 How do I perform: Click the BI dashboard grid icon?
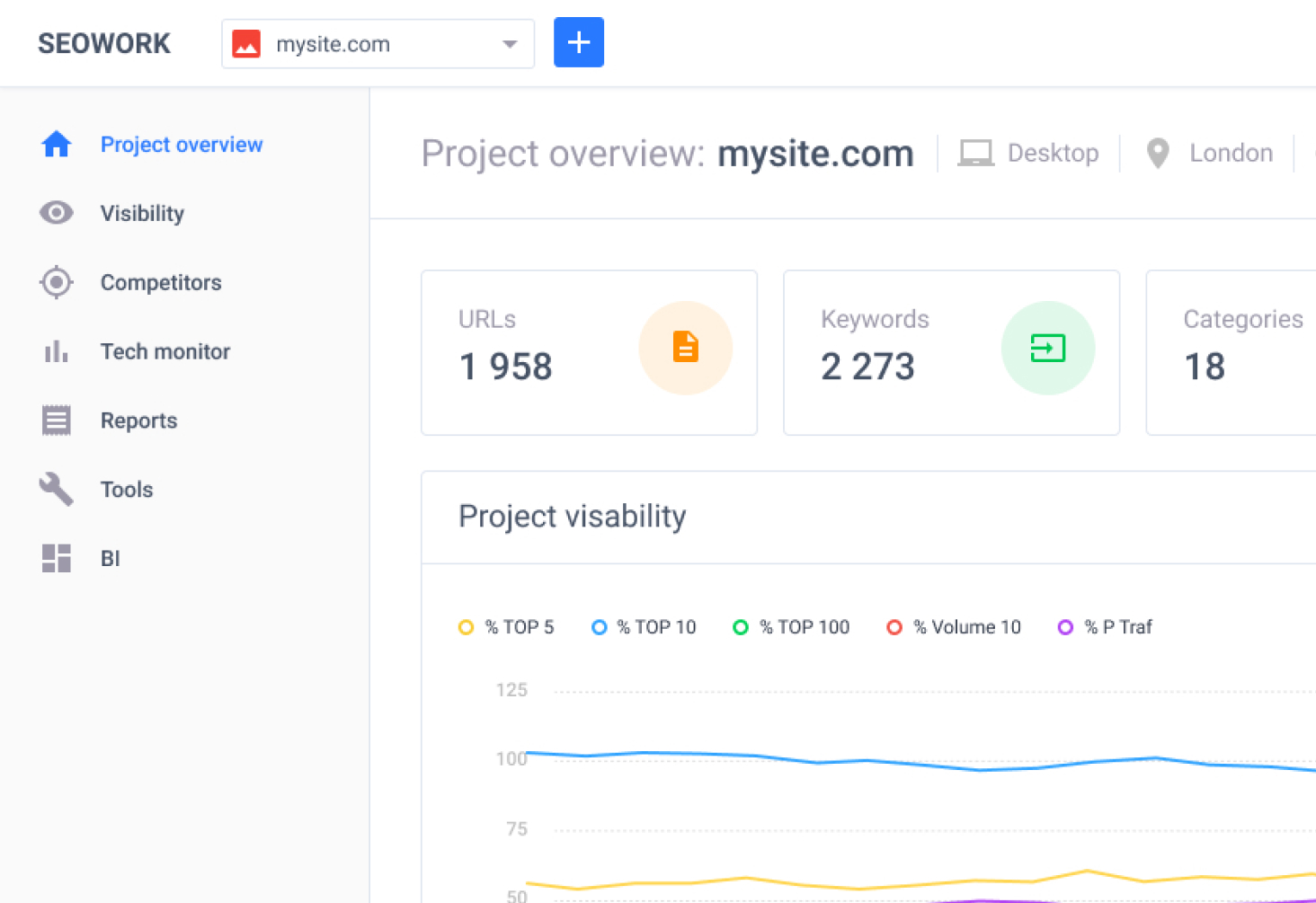tap(56, 558)
